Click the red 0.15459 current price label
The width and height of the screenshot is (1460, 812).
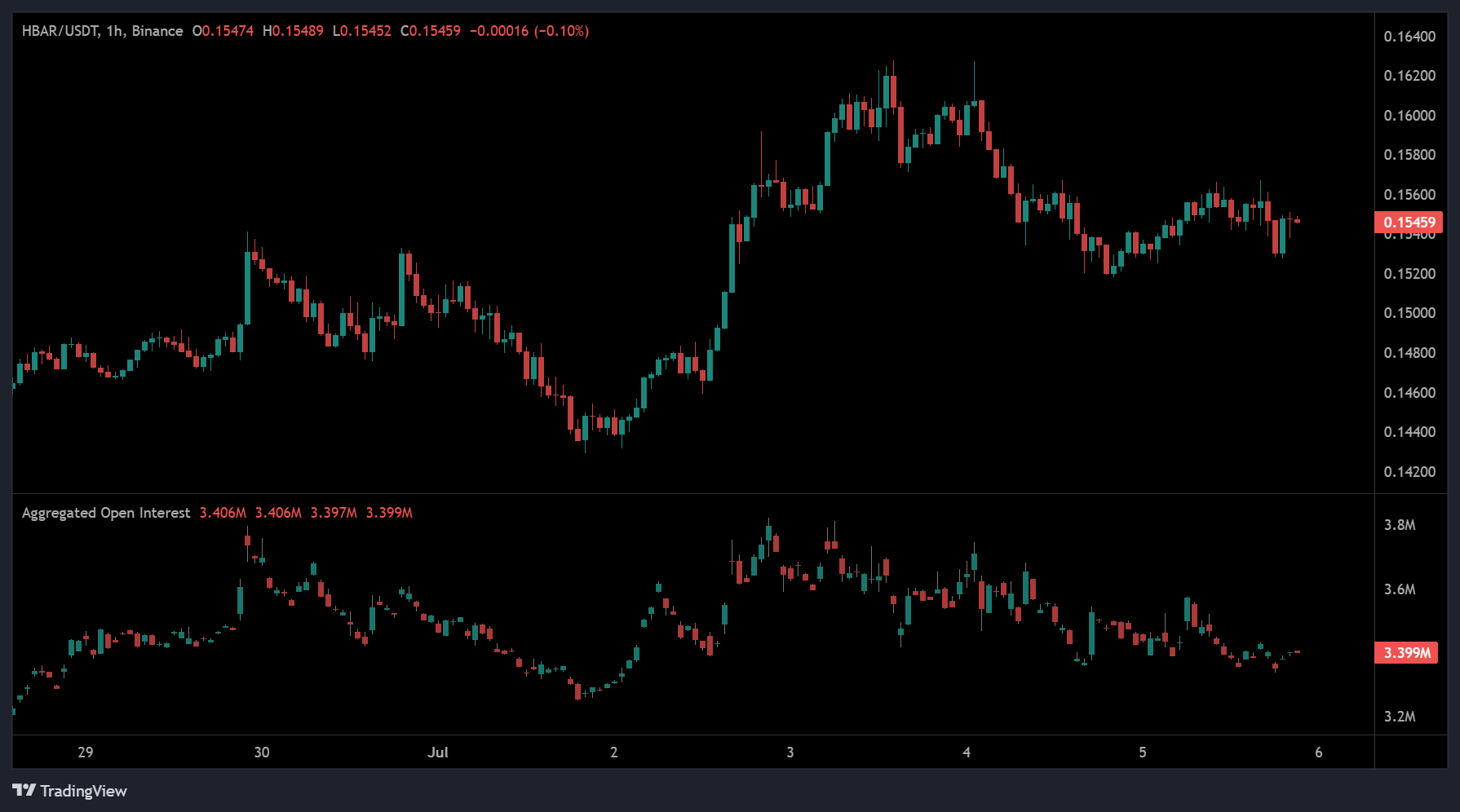(x=1409, y=223)
